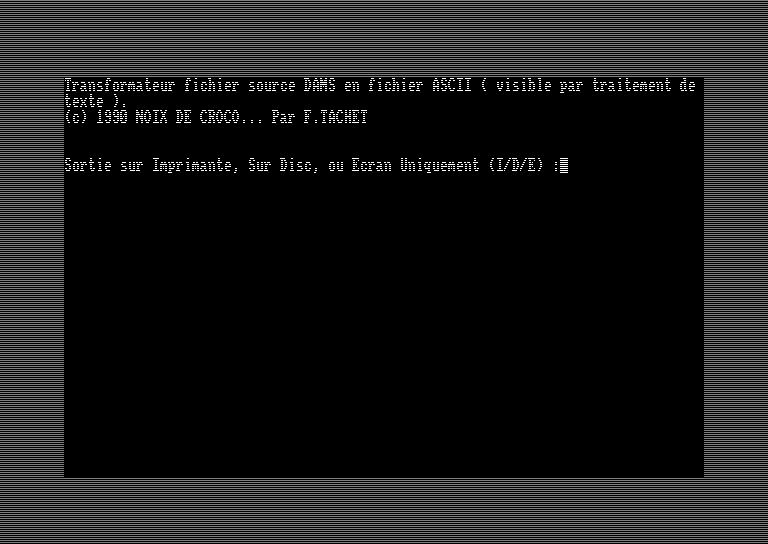Screen dimensions: 768x544
Task: Click the words Sortie sur starting the prompt
Action: click(103, 166)
